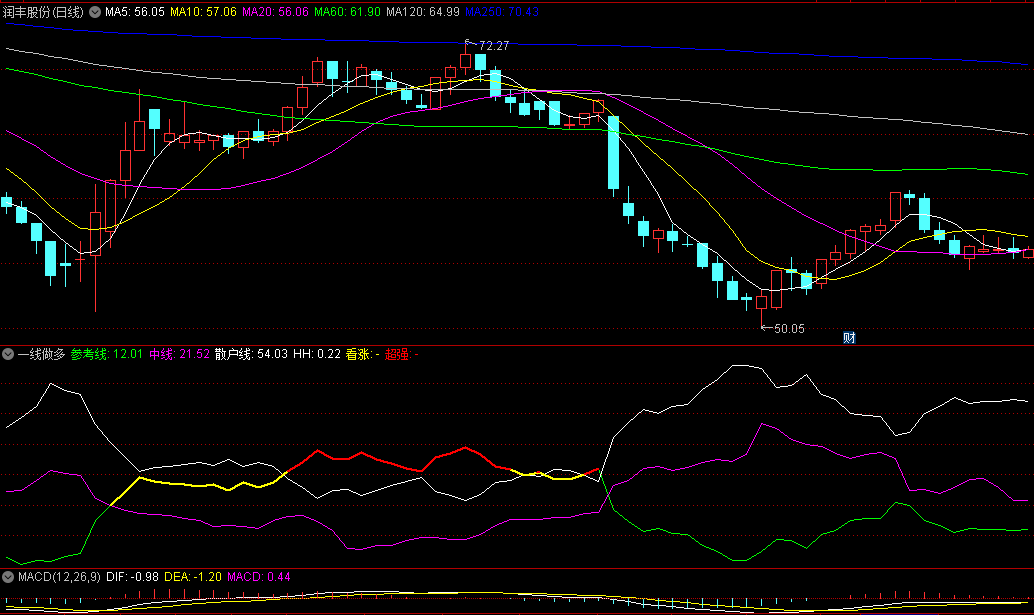The image size is (1034, 615).
Task: Open the 一线做多 indicator dropdown arrow
Action: coord(8,354)
